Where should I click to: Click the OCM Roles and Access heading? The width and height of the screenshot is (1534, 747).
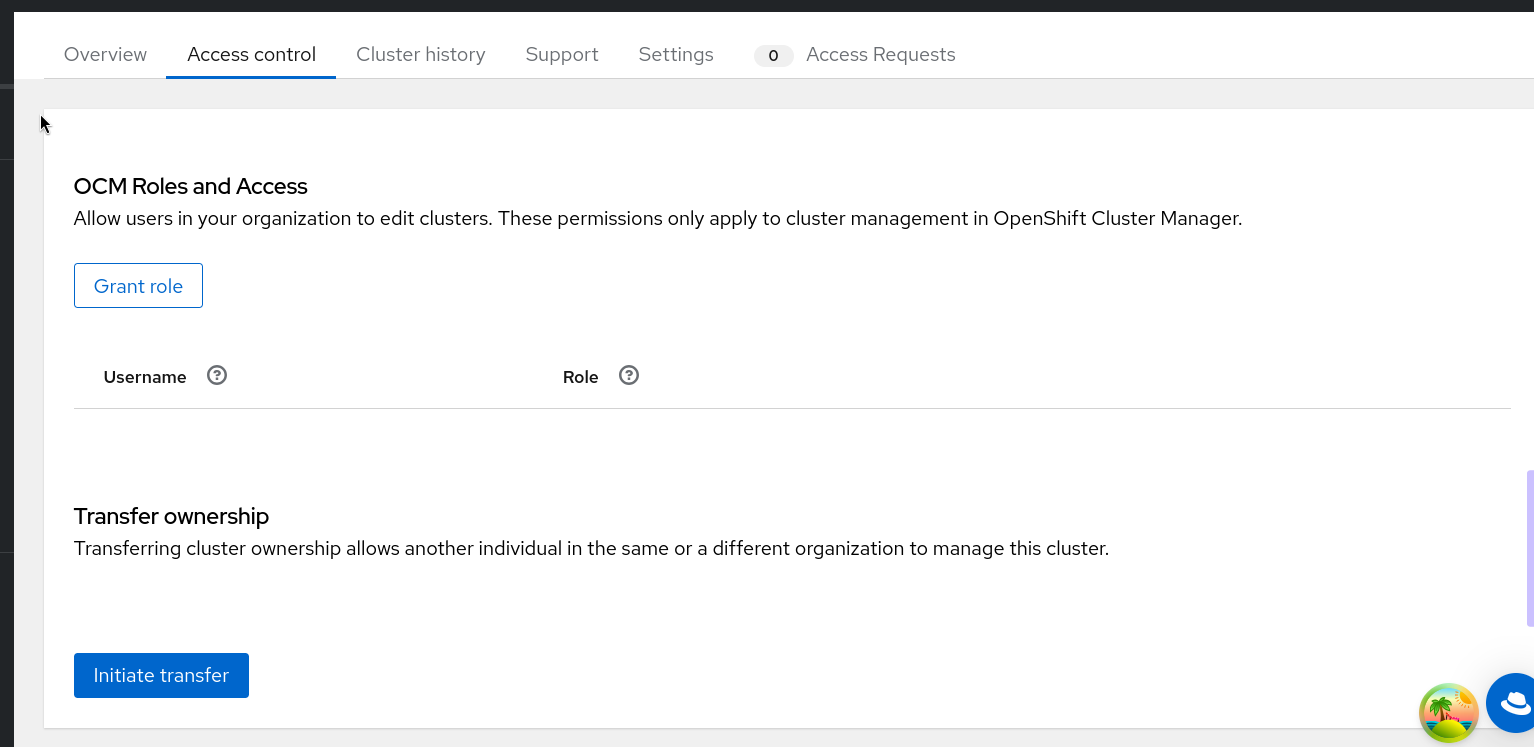tap(190, 186)
